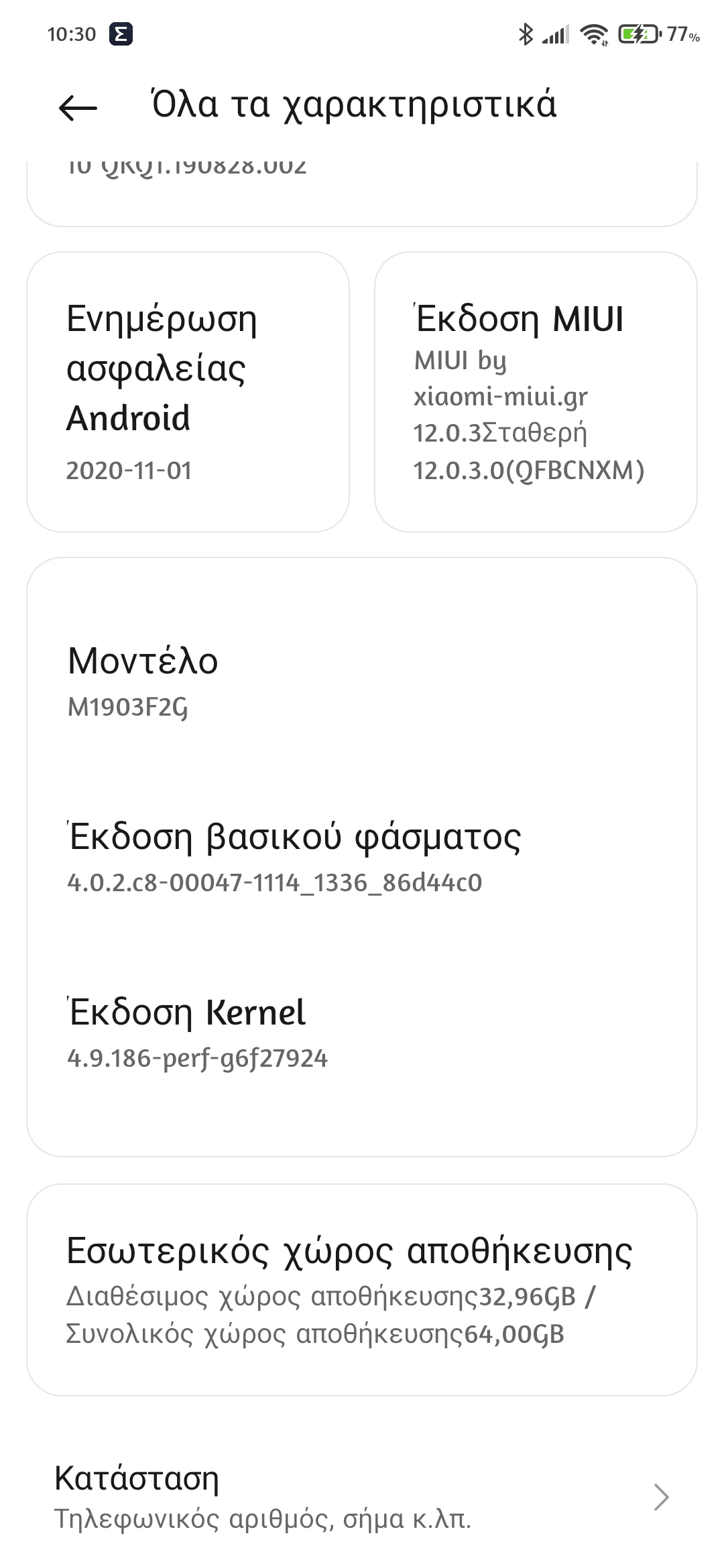The width and height of the screenshot is (724, 1568).
Task: Tap the battery charging icon
Action: 638,34
